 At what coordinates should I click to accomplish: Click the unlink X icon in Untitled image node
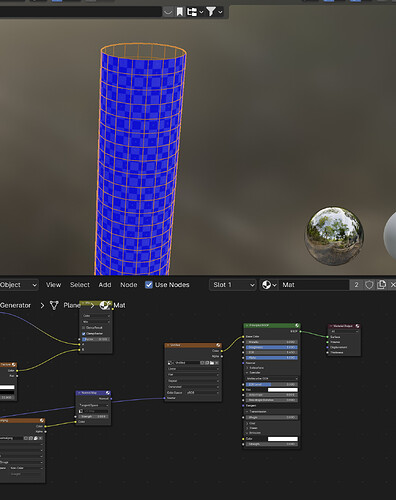(x=217, y=363)
